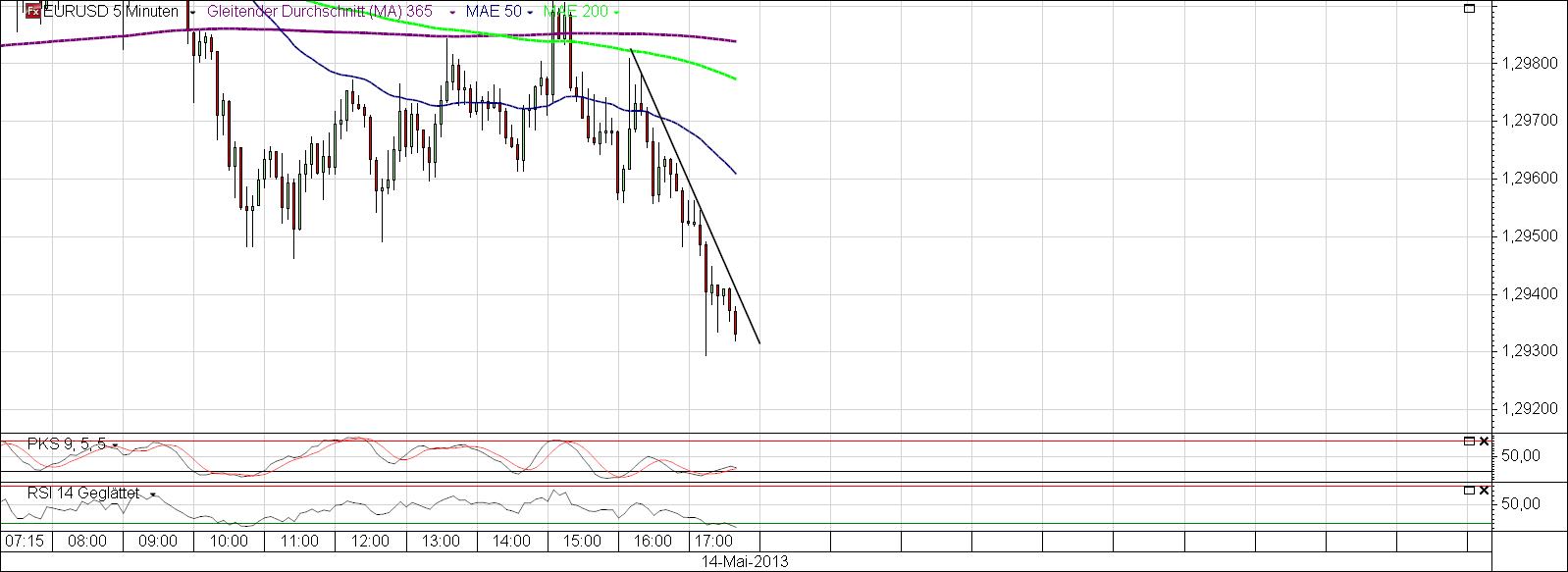This screenshot has height=572, width=1568.
Task: Click the 11:00 time axis label
Action: pos(299,542)
